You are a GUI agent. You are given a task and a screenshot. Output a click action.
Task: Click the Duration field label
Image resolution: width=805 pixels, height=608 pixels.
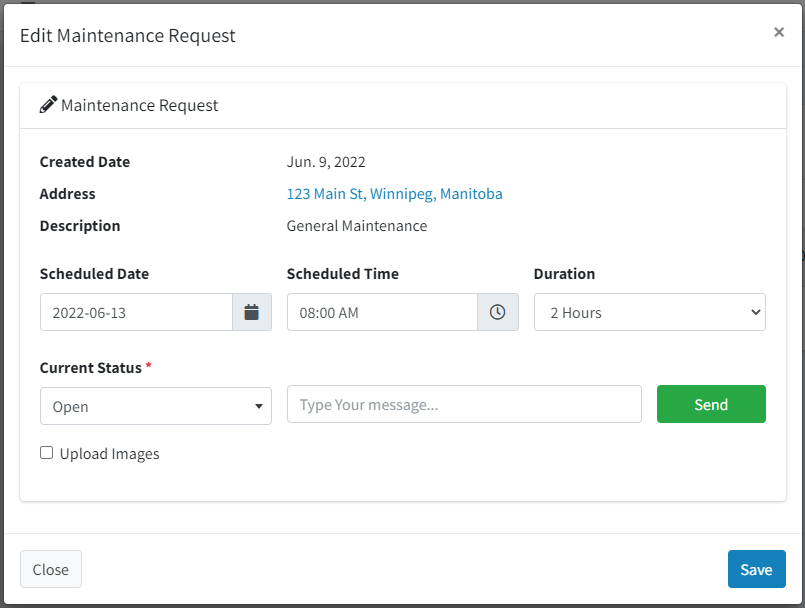pyautogui.click(x=564, y=274)
